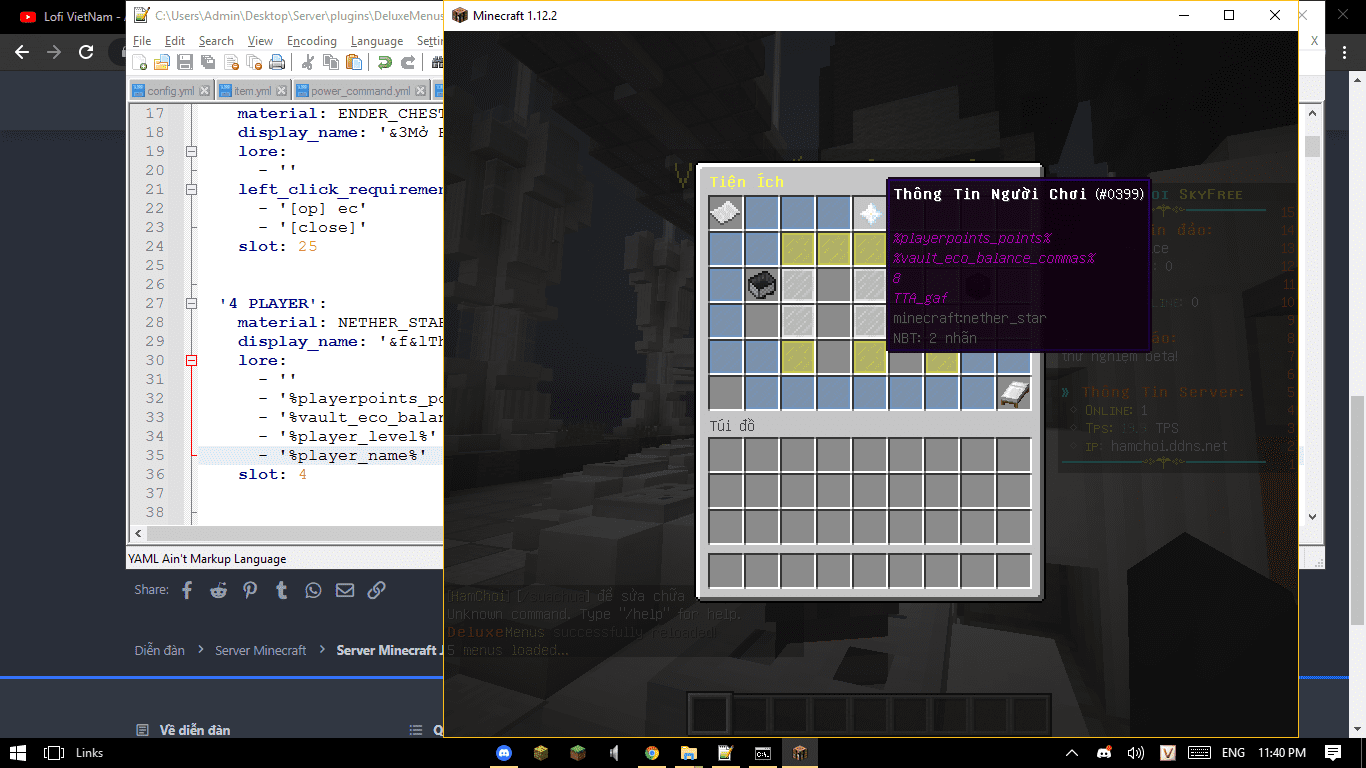Share via the Reddit icon

218,590
